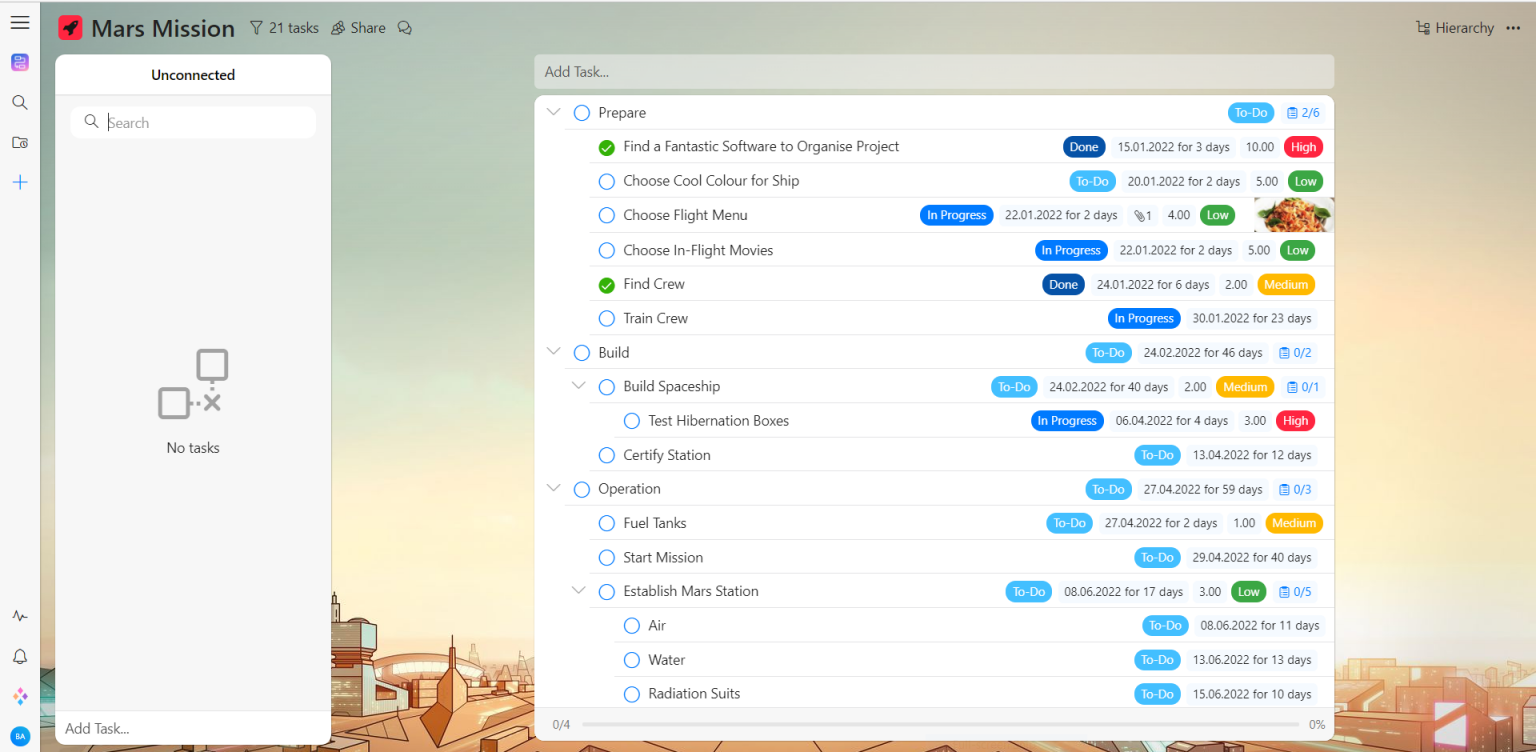This screenshot has width=1536, height=752.
Task: Click the search magnifier icon in sidebar
Action: click(x=19, y=102)
